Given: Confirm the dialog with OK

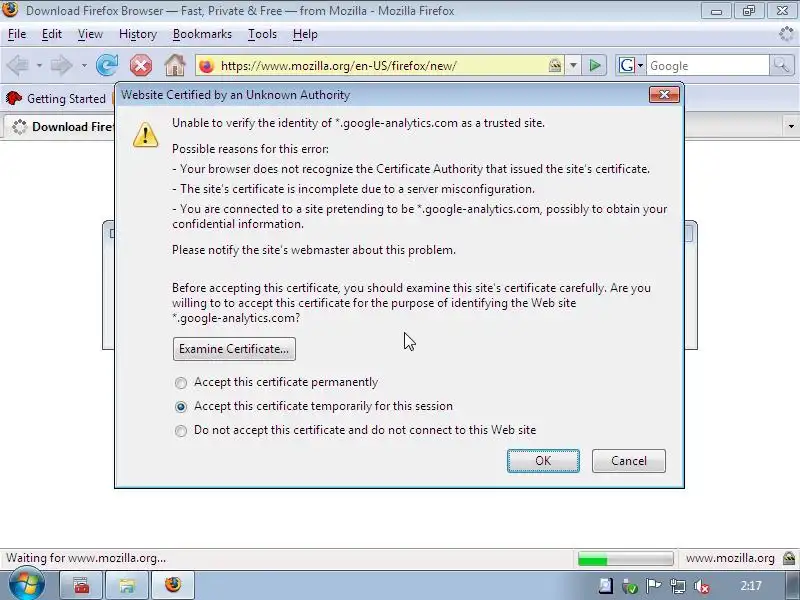Looking at the screenshot, I should [x=543, y=461].
